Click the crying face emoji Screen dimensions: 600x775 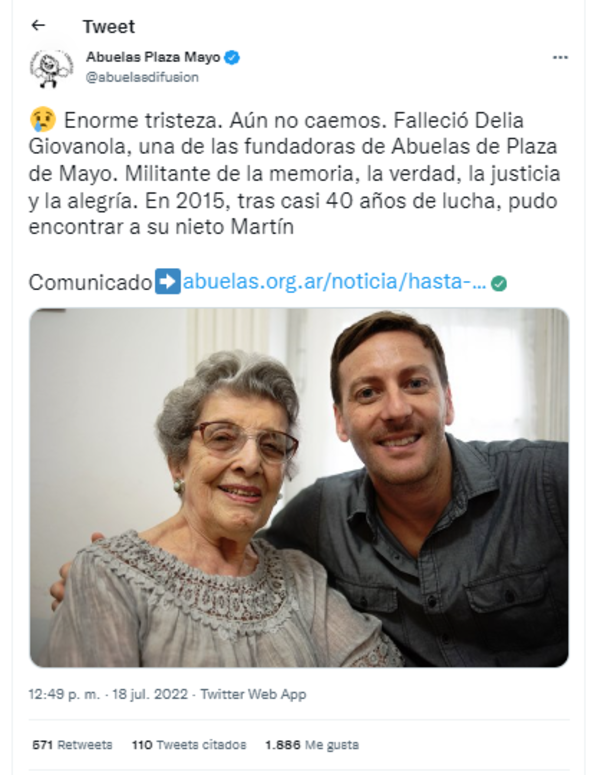tap(43, 120)
